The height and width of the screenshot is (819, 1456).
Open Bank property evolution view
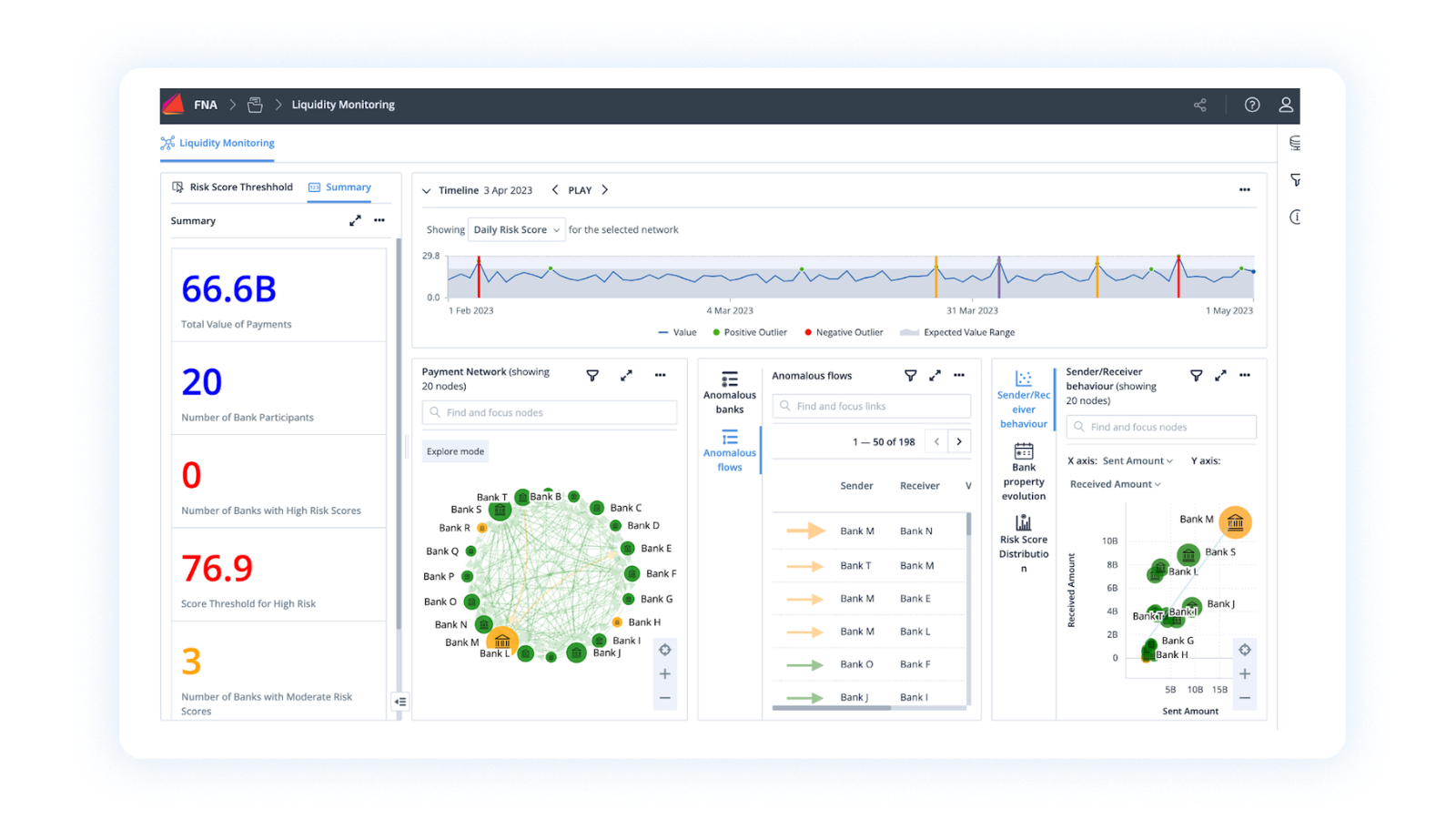tap(1024, 472)
